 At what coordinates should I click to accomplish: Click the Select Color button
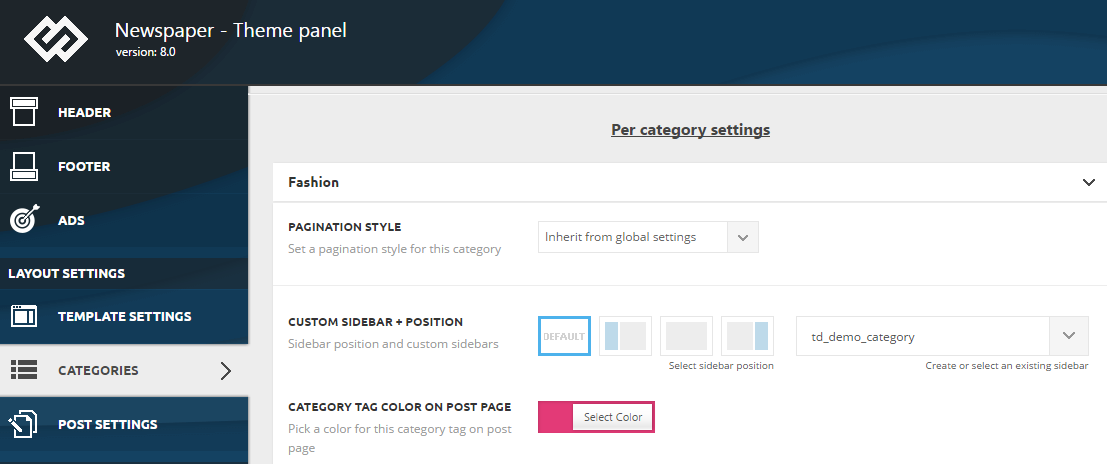(x=613, y=417)
